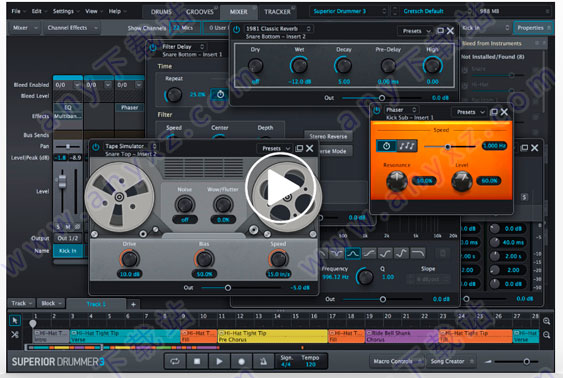The width and height of the screenshot is (563, 378).
Task: Open Macro Controls
Action: click(396, 361)
